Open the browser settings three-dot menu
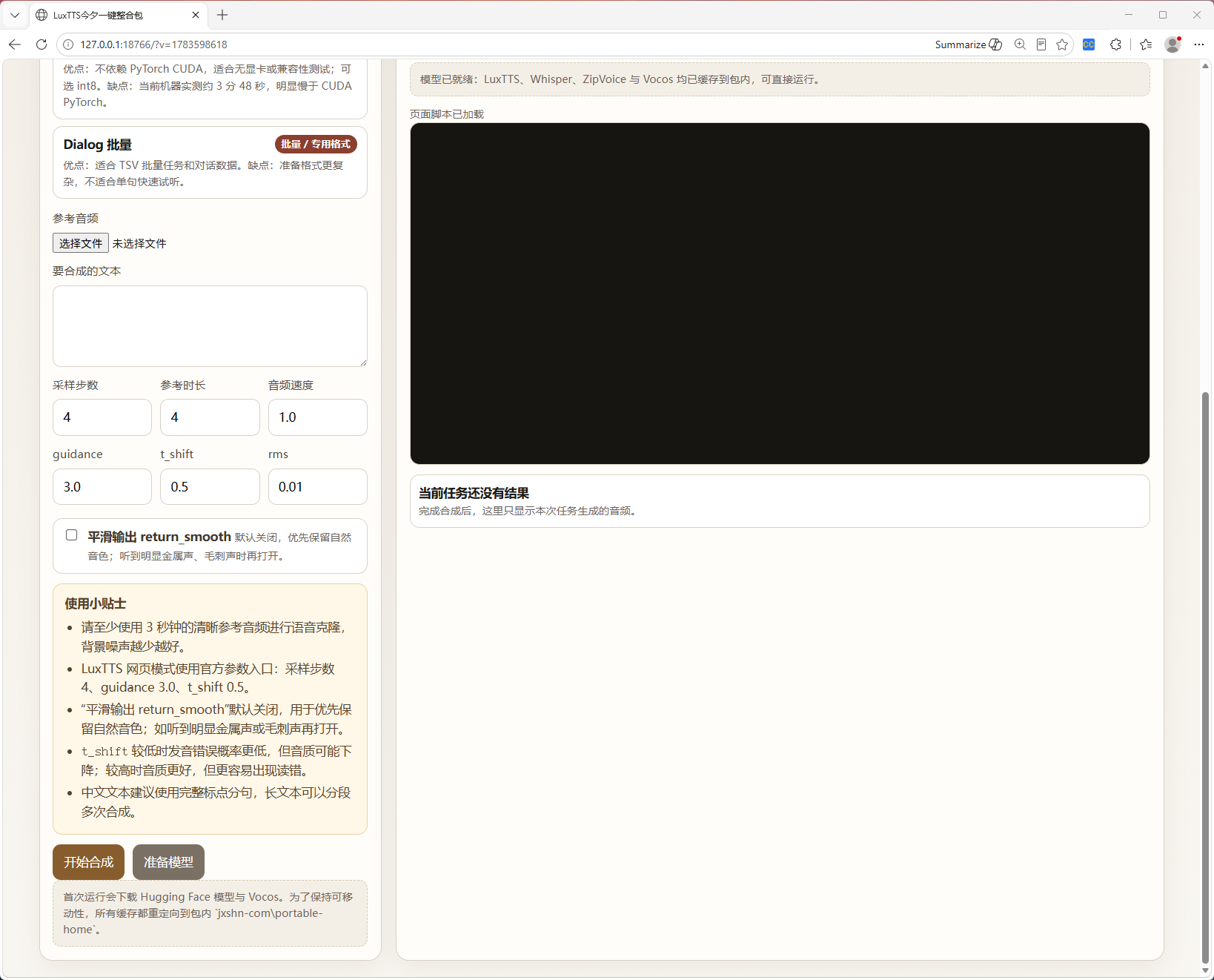This screenshot has height=980, width=1214. click(1199, 44)
